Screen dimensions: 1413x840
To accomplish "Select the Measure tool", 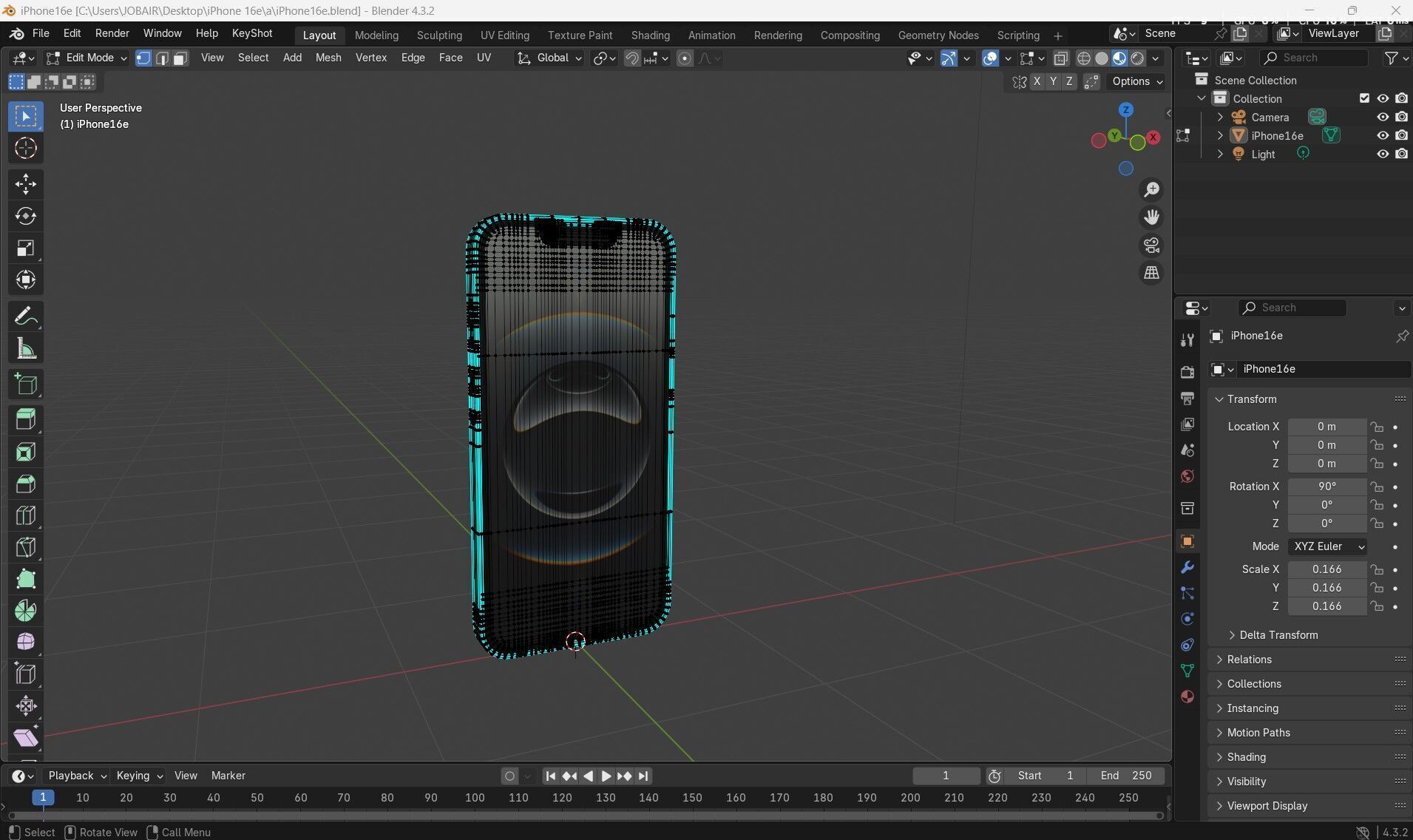I will (x=26, y=348).
